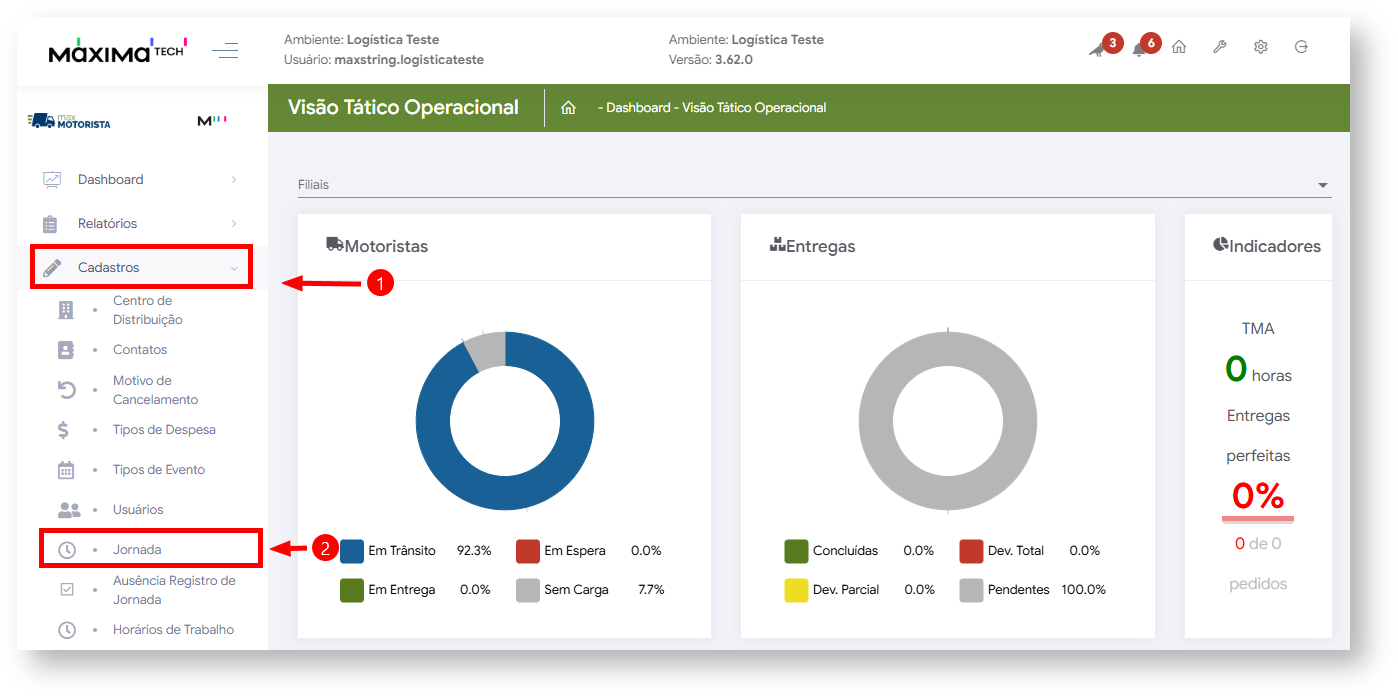1398x698 pixels.
Task: Open the bell notifications icon
Action: (x=1138, y=49)
